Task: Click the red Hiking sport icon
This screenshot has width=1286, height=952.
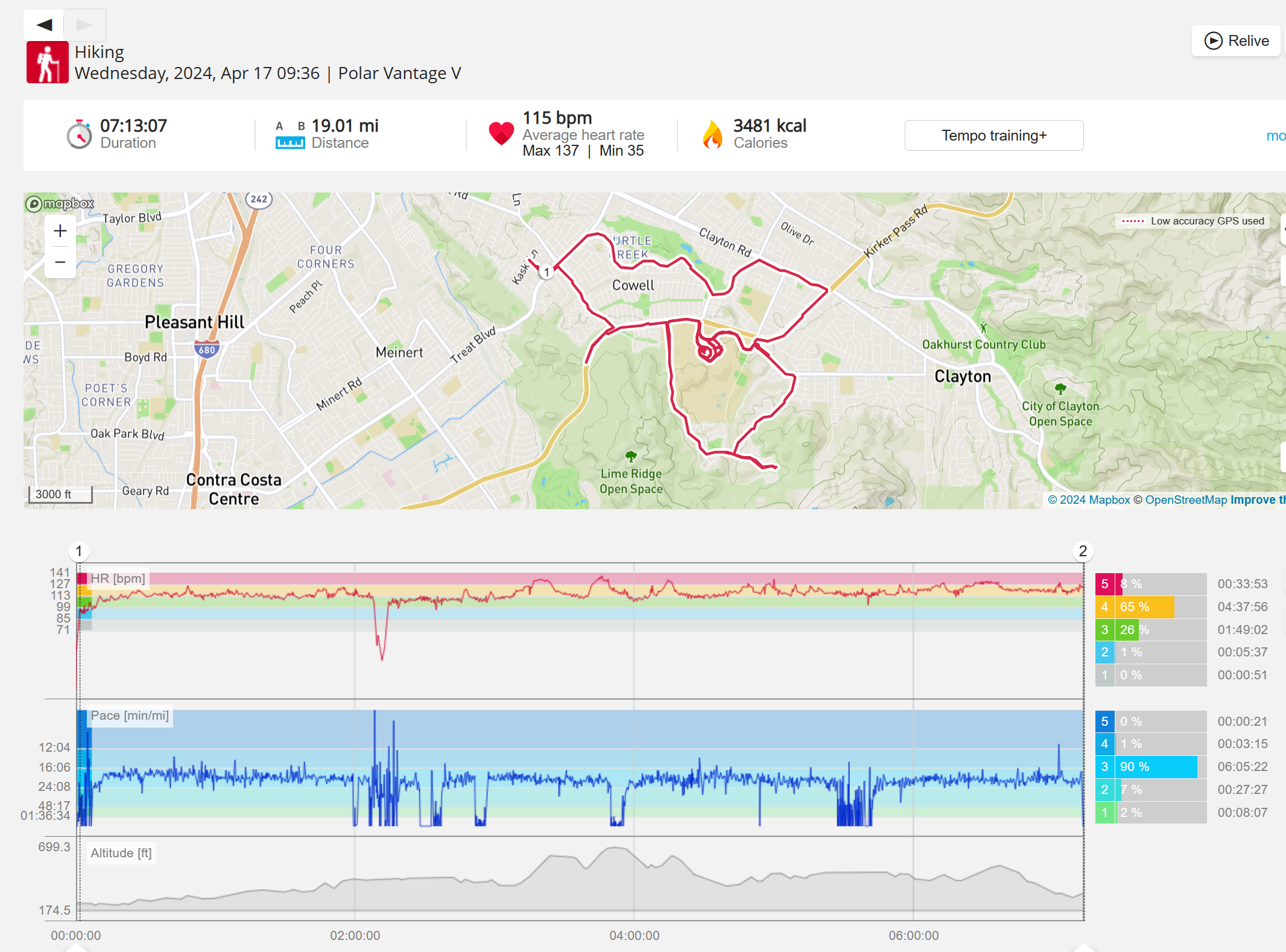Action: coord(47,62)
